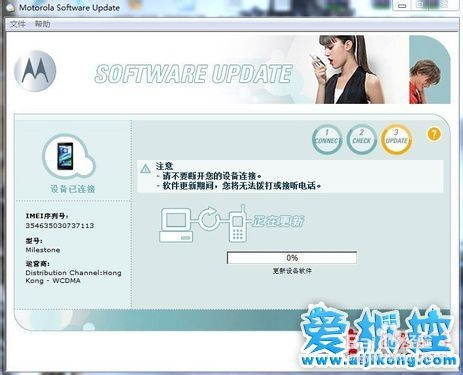Click the step 3 UPDATE circle

[396, 140]
